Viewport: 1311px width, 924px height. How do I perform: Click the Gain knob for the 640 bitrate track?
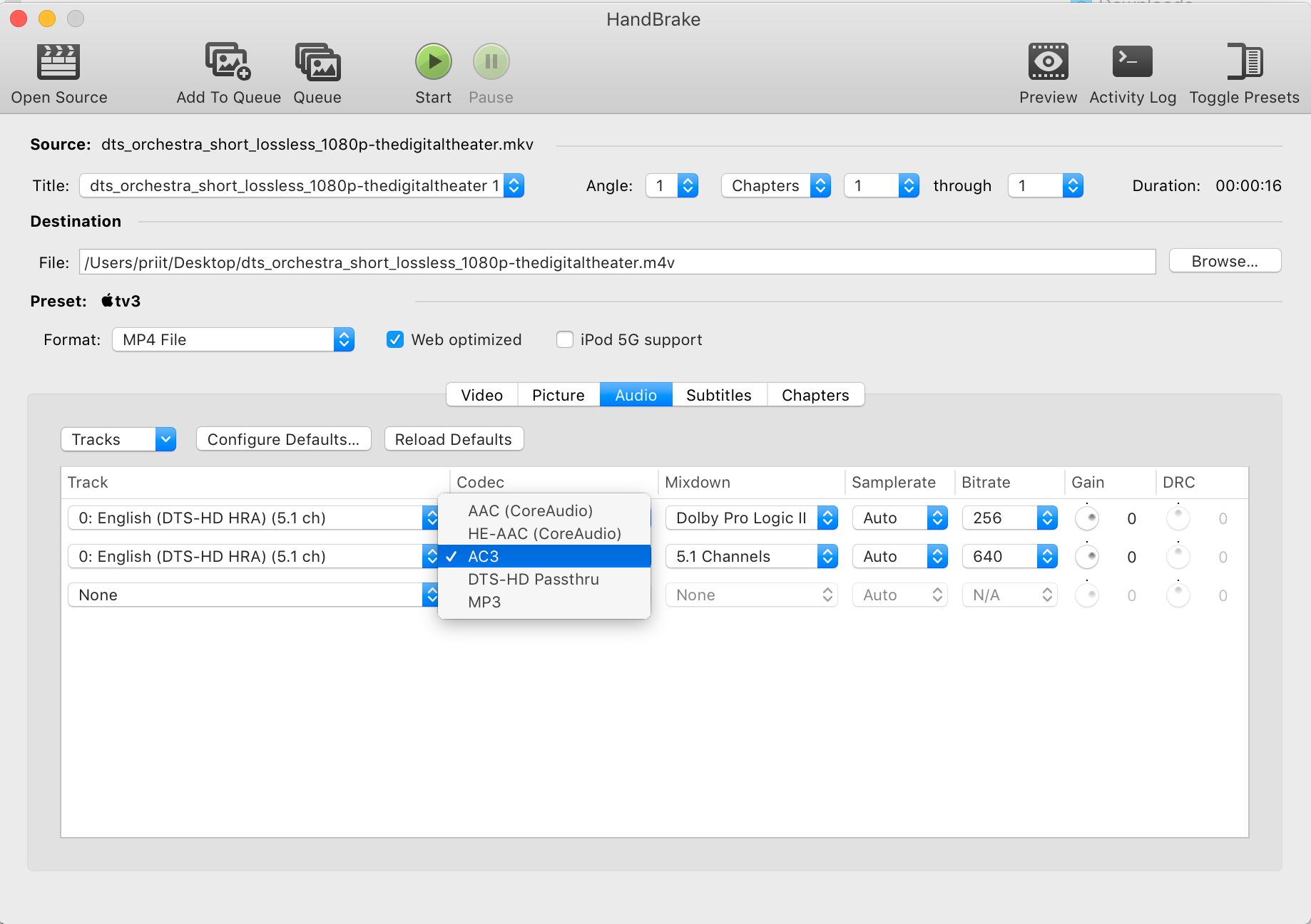pos(1087,557)
